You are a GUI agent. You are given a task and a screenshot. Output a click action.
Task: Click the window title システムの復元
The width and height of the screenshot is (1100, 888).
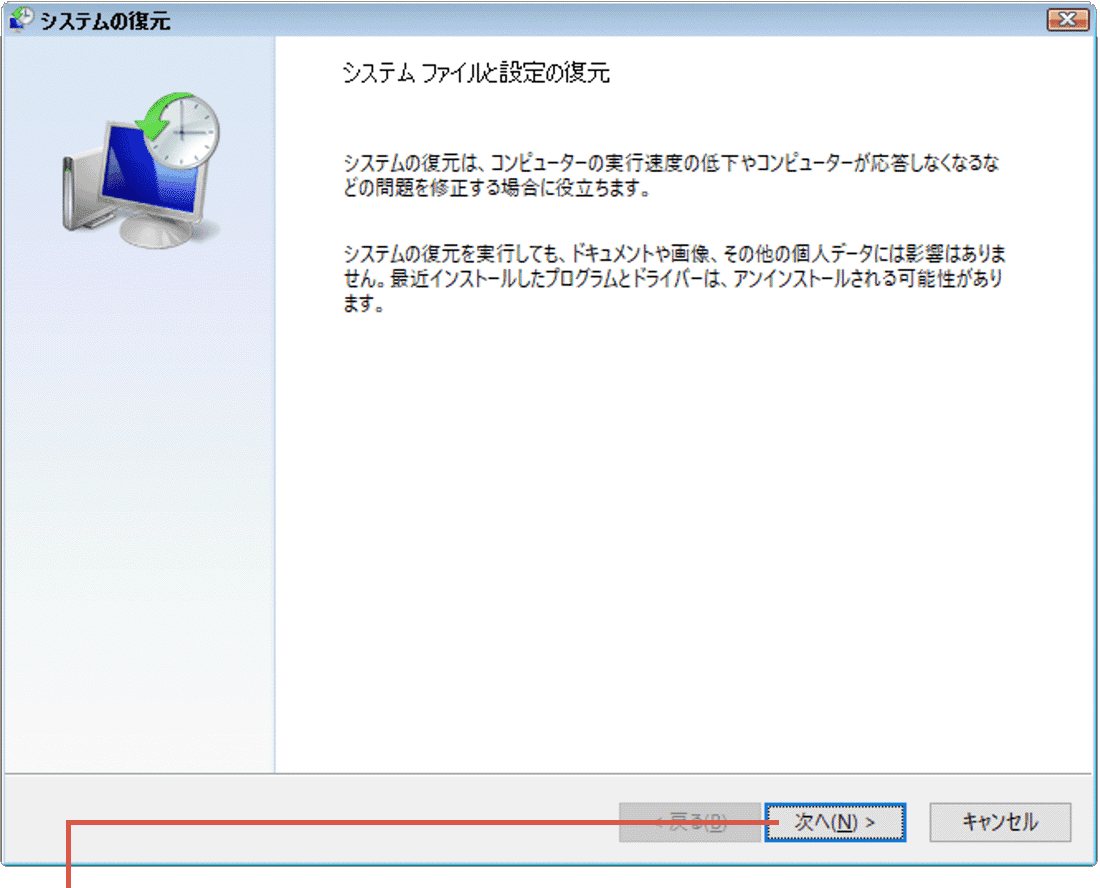pyautogui.click(x=105, y=21)
